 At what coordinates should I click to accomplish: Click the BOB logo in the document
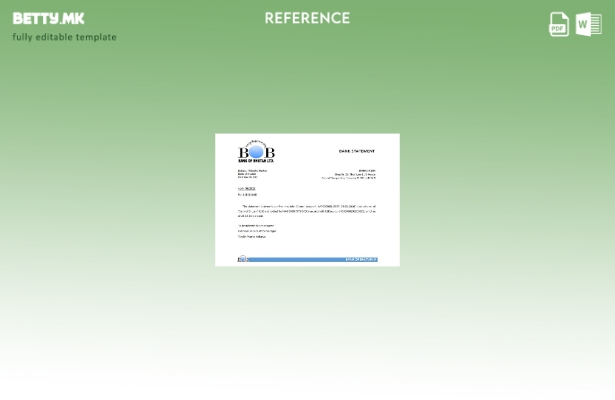click(x=256, y=151)
